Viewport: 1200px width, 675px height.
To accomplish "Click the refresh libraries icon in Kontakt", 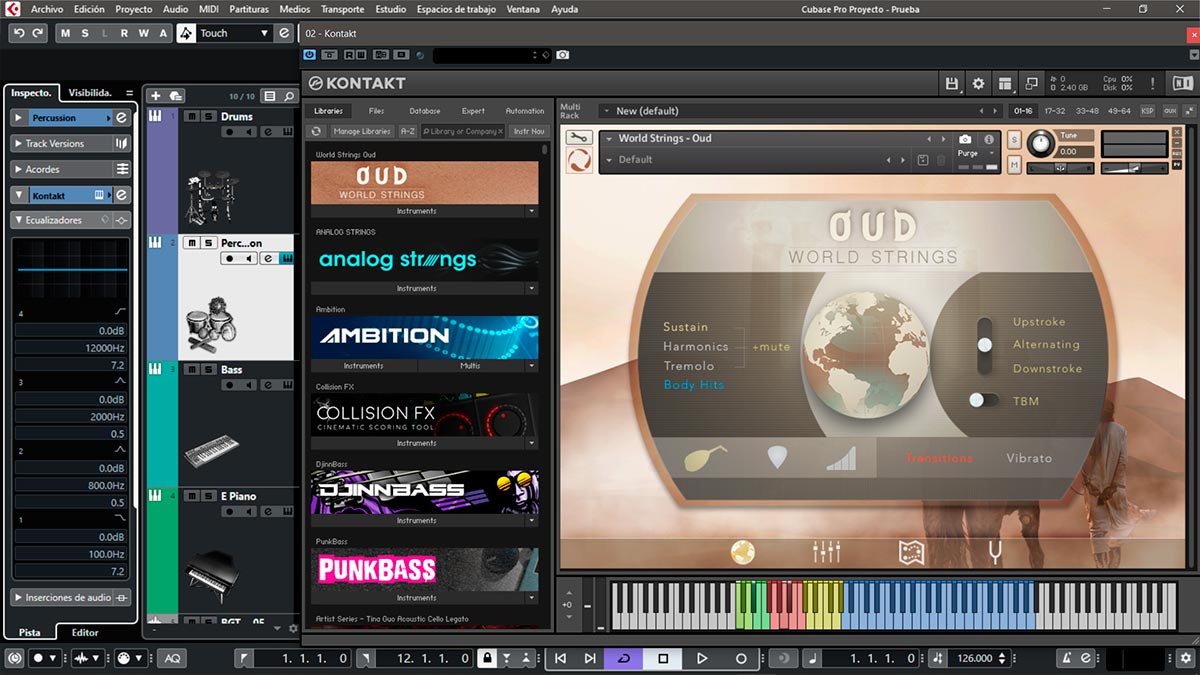I will (x=317, y=131).
